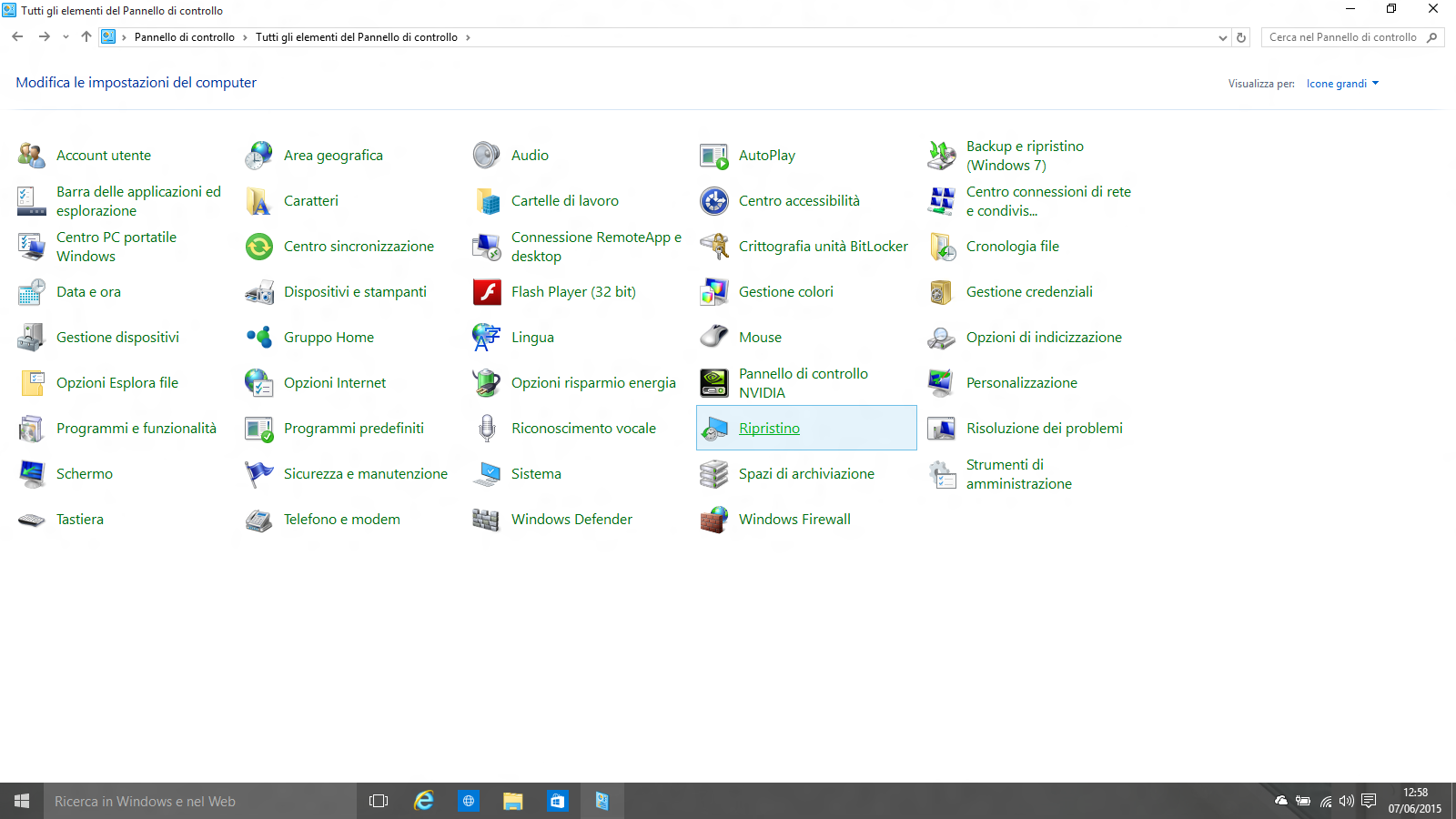Refresh the control panel view
Screen dimensions: 1456x819
click(x=1241, y=37)
